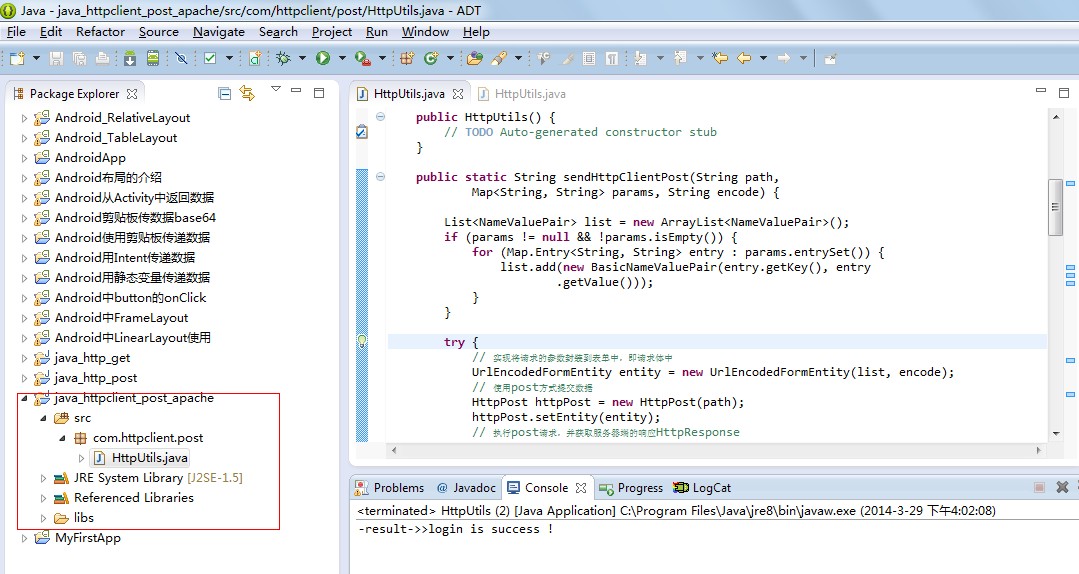Close the Console view tab

pyautogui.click(x=581, y=487)
